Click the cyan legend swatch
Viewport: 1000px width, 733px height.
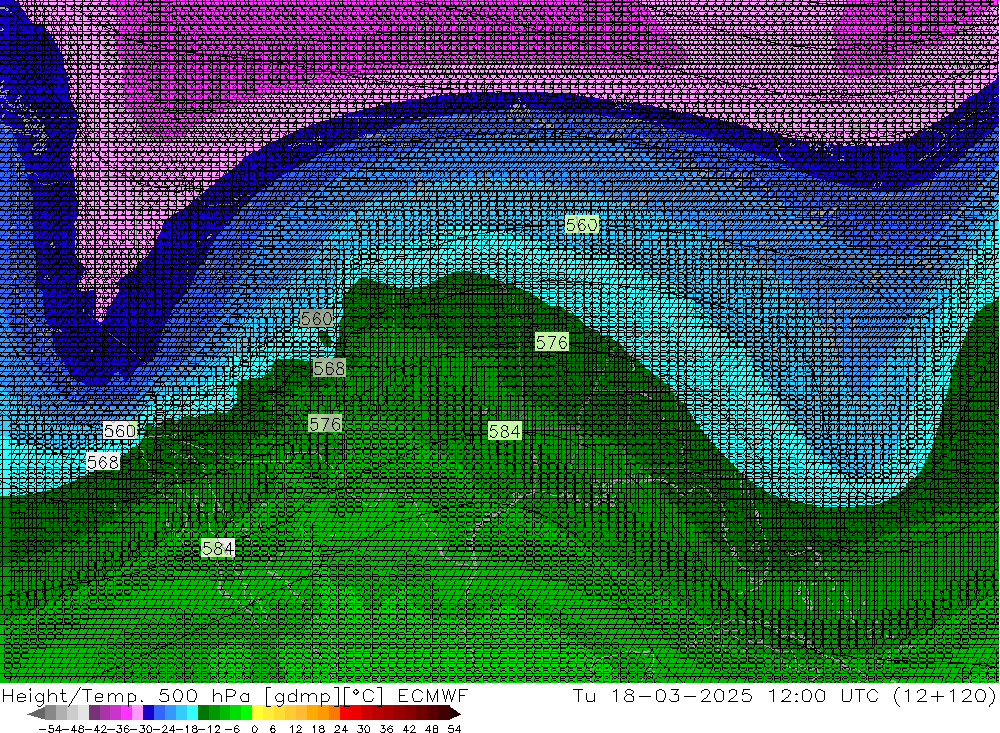[x=192, y=713]
